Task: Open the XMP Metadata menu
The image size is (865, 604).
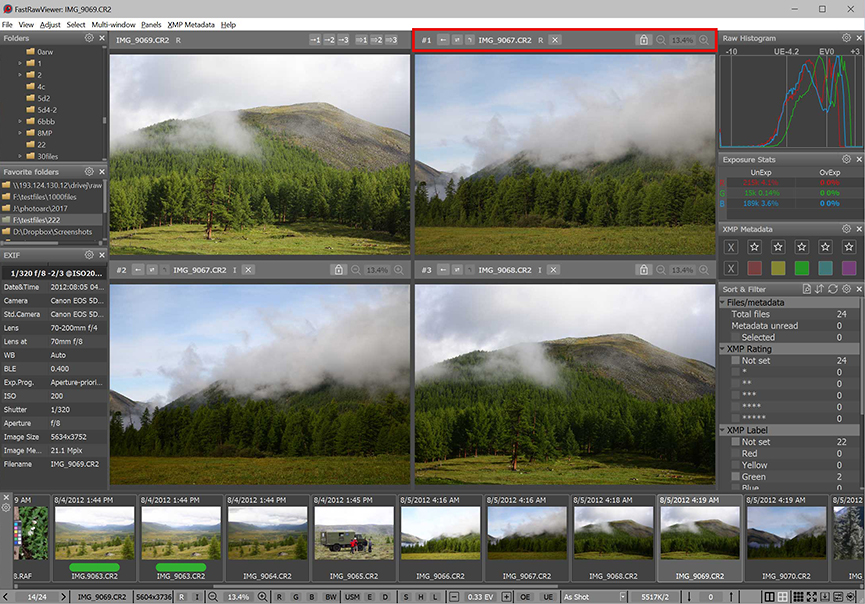Action: pos(190,24)
